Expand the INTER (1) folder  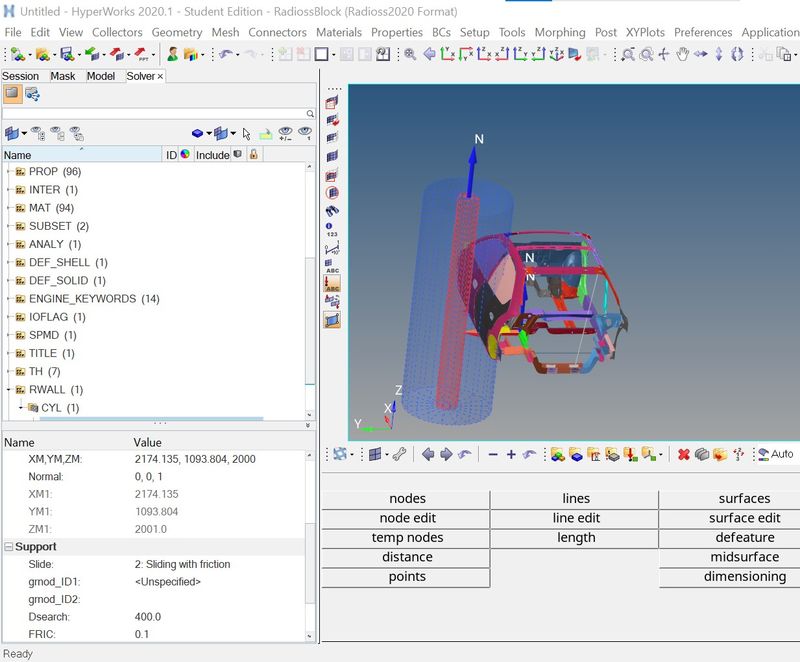point(8,190)
